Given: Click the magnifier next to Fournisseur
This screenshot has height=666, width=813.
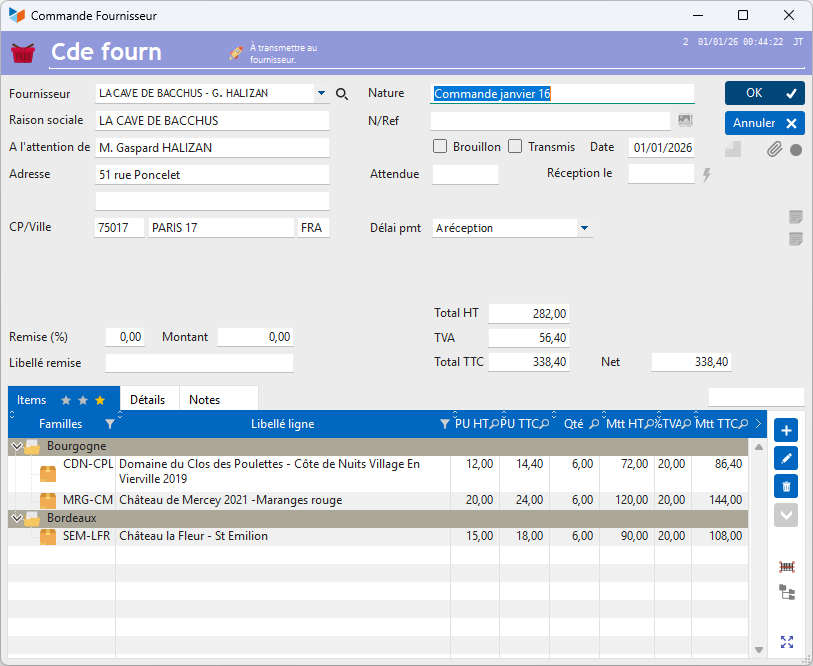Looking at the screenshot, I should (x=342, y=94).
